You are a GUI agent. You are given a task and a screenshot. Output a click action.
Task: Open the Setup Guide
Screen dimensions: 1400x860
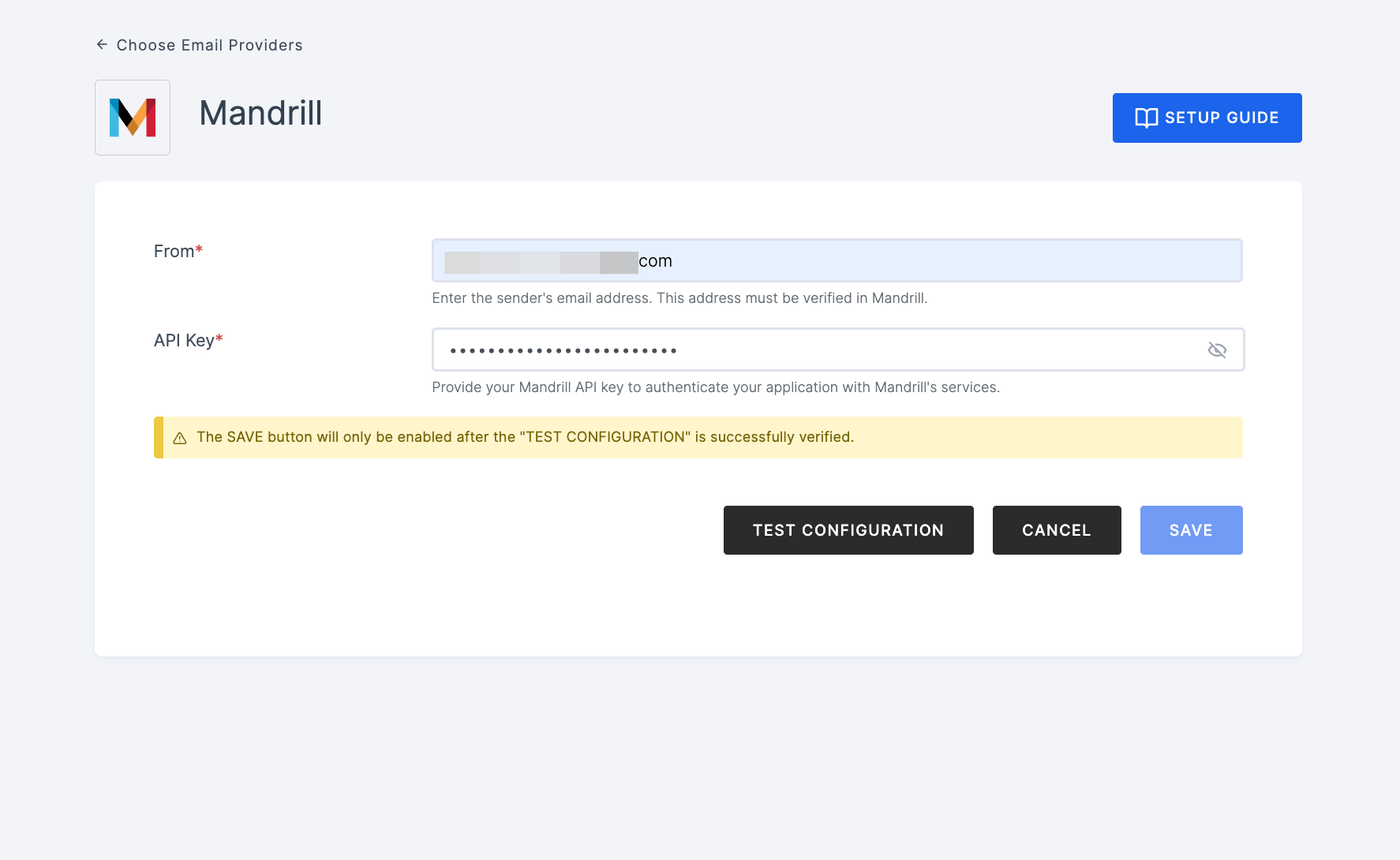[1207, 118]
